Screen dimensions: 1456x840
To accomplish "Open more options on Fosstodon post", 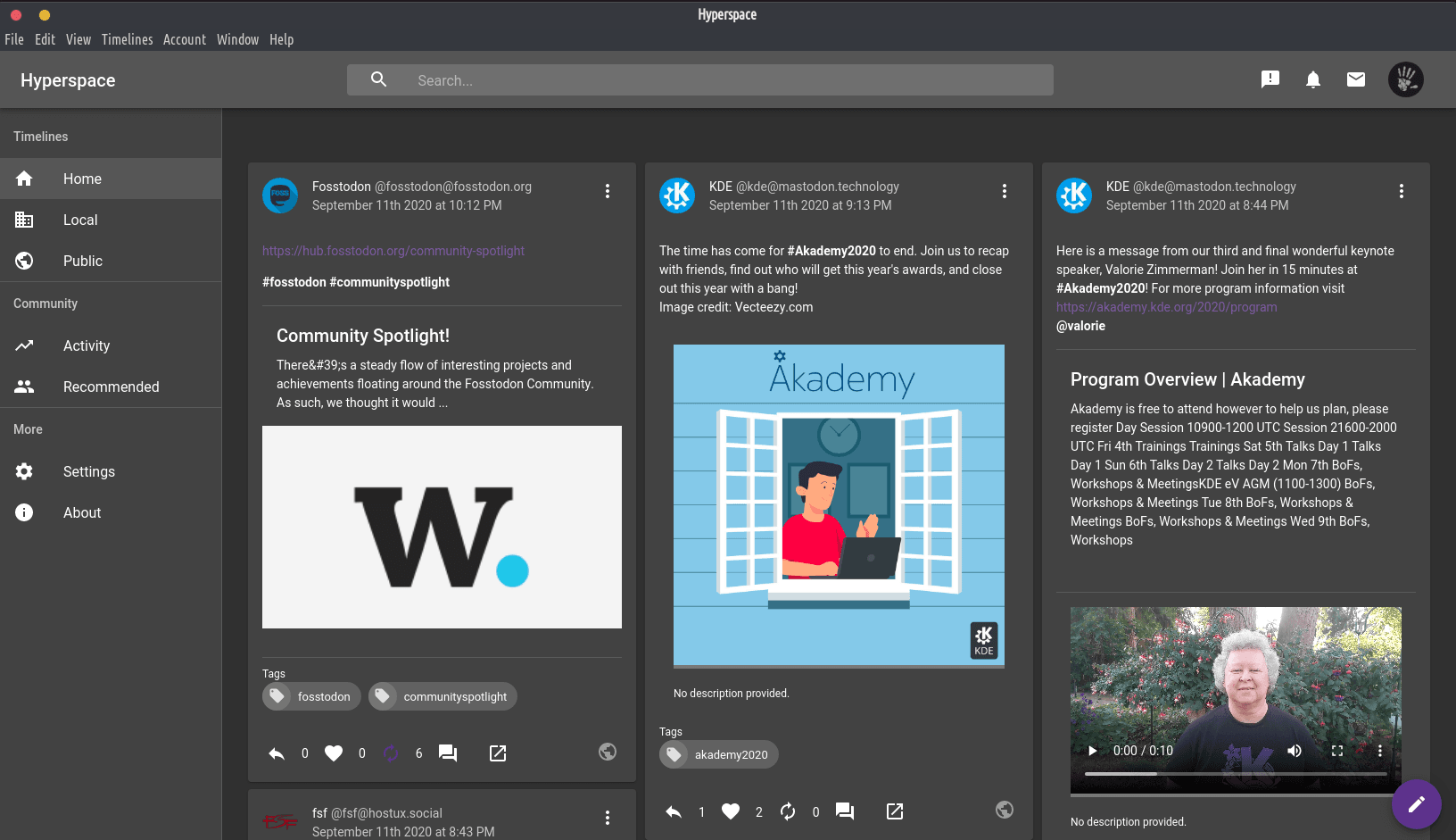I will 607,191.
